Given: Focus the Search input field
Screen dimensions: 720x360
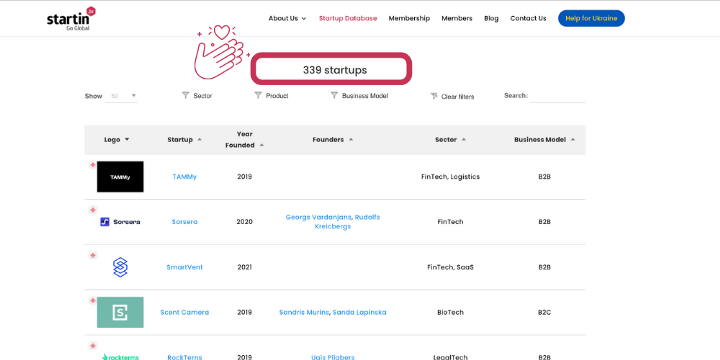Looking at the screenshot, I should click(x=557, y=96).
